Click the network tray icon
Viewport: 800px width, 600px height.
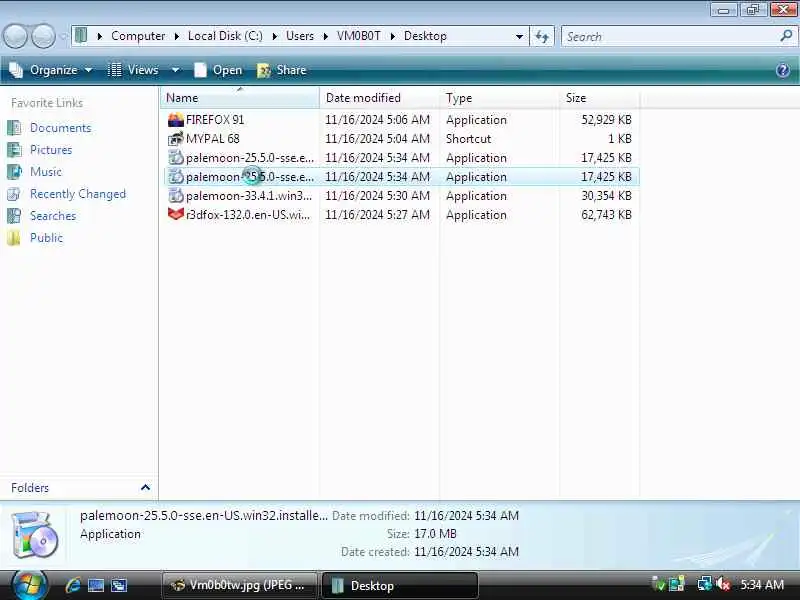point(705,585)
